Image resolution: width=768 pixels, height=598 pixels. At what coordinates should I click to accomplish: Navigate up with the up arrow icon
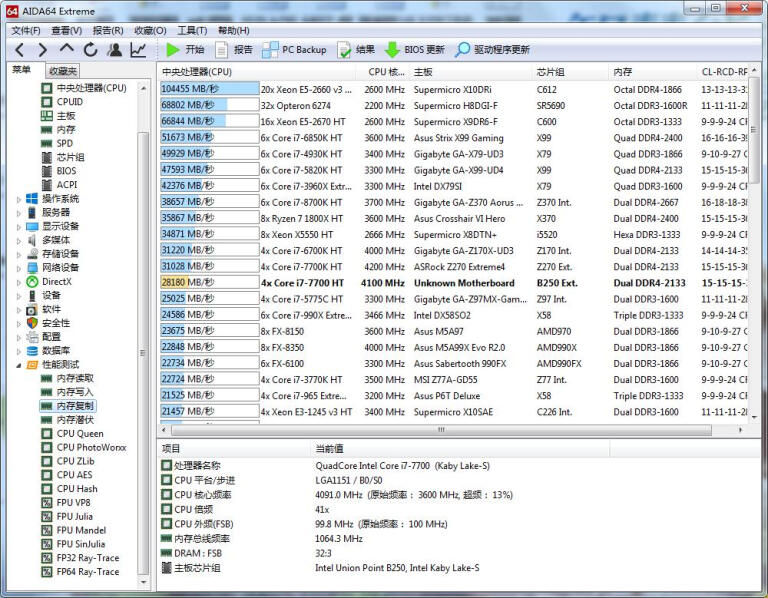click(66, 49)
